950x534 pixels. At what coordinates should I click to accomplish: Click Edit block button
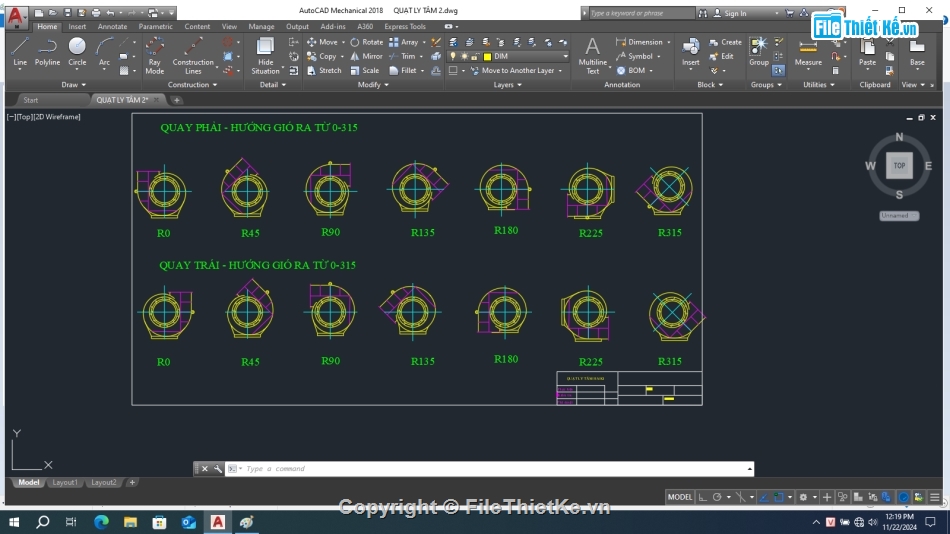click(722, 56)
